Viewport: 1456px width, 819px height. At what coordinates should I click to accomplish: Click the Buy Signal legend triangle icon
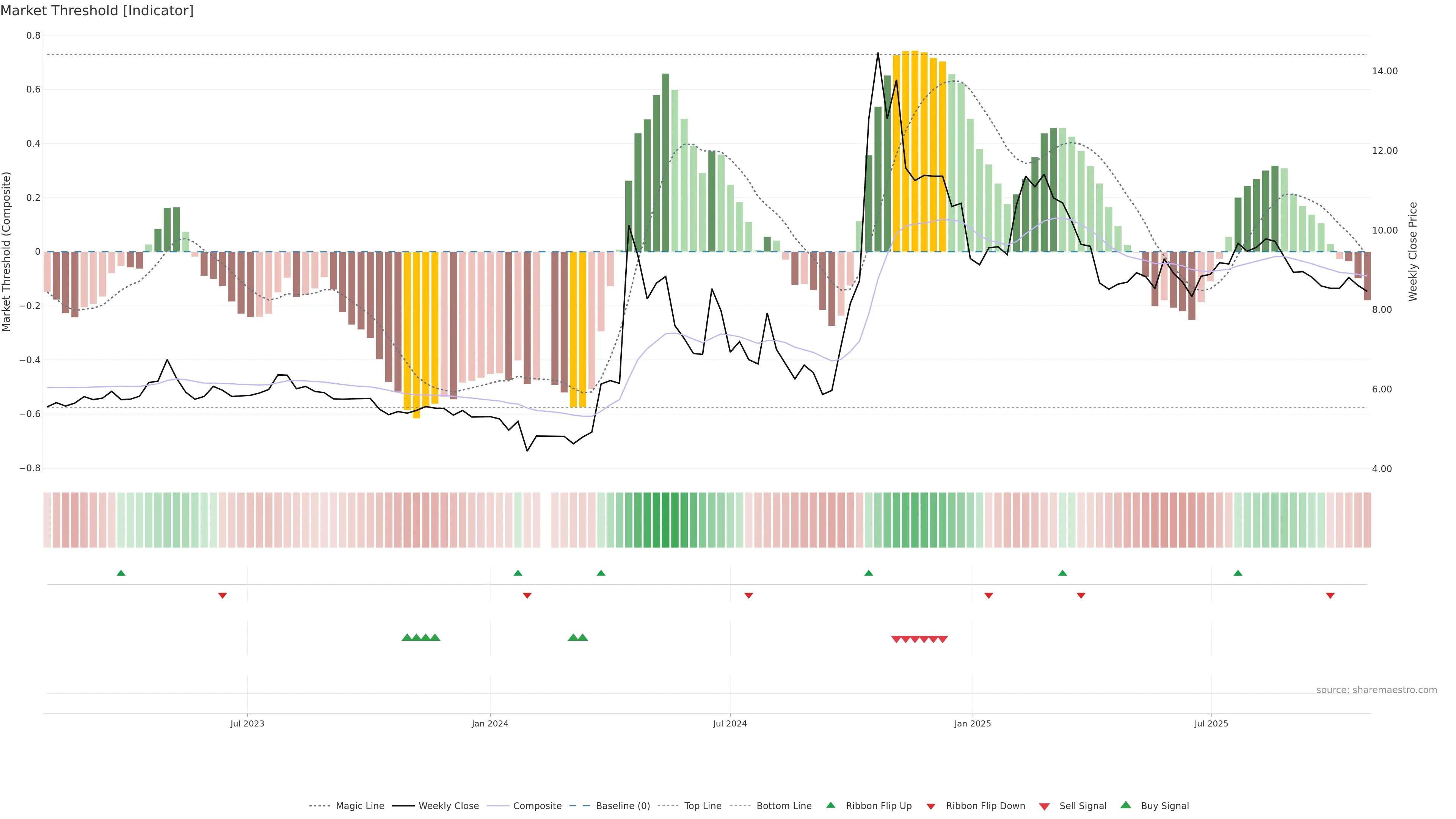pos(1126,805)
